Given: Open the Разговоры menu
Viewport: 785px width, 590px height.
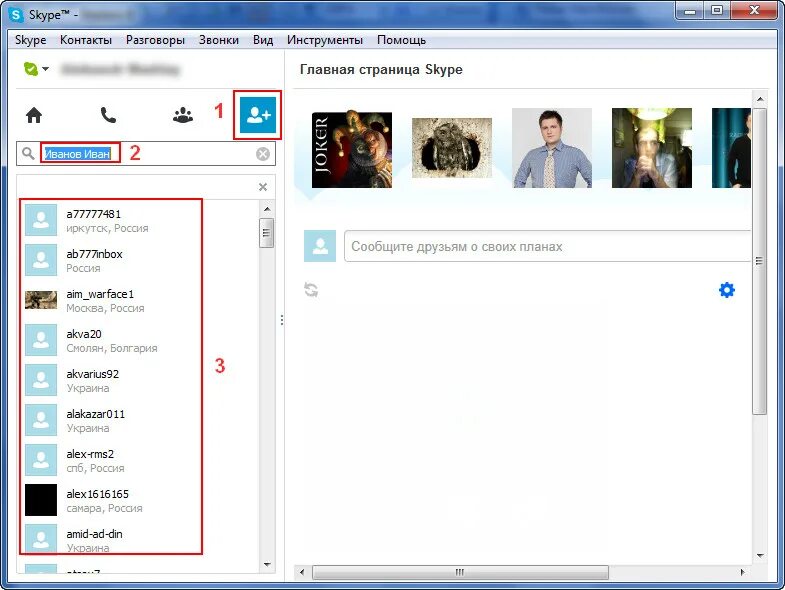Looking at the screenshot, I should point(155,40).
